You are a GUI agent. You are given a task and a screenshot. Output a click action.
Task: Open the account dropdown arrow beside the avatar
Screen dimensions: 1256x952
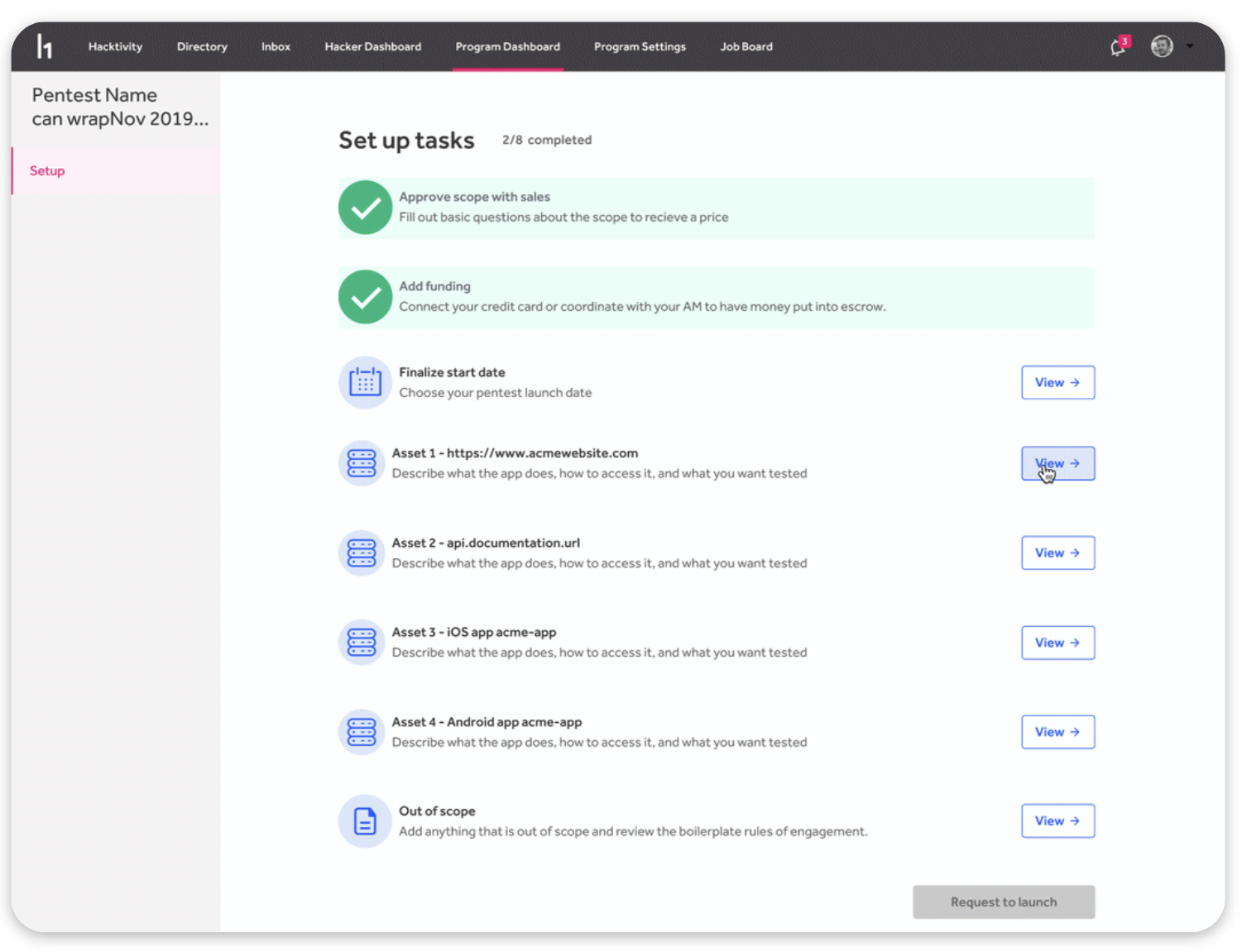[1190, 46]
